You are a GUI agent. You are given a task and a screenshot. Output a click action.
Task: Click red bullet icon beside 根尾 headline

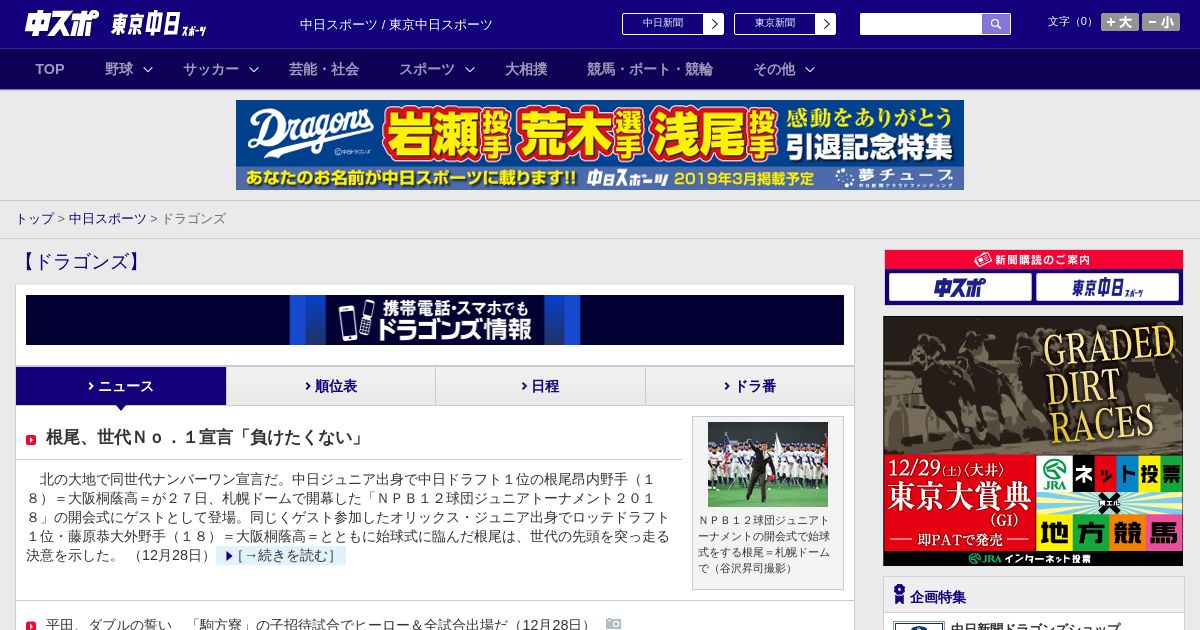click(x=31, y=440)
